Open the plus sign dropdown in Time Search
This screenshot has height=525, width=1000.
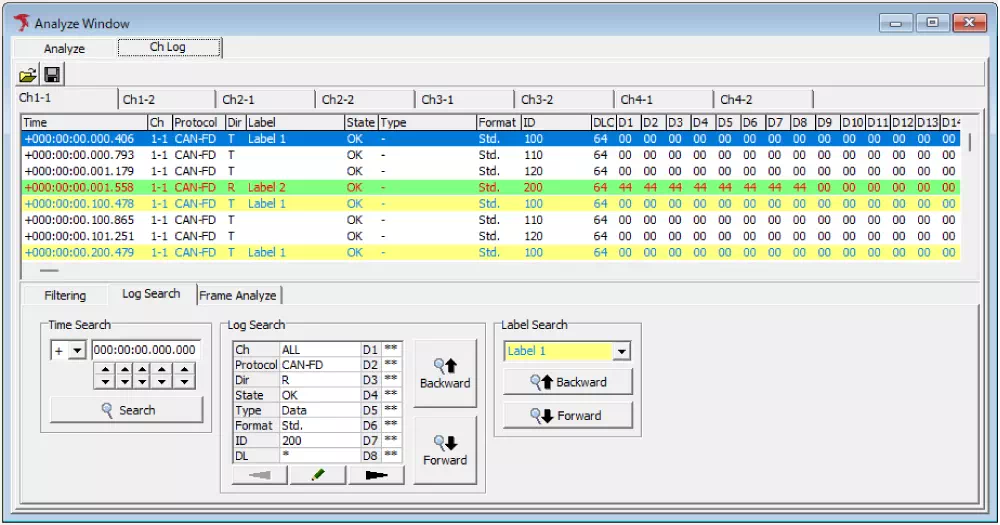click(76, 351)
